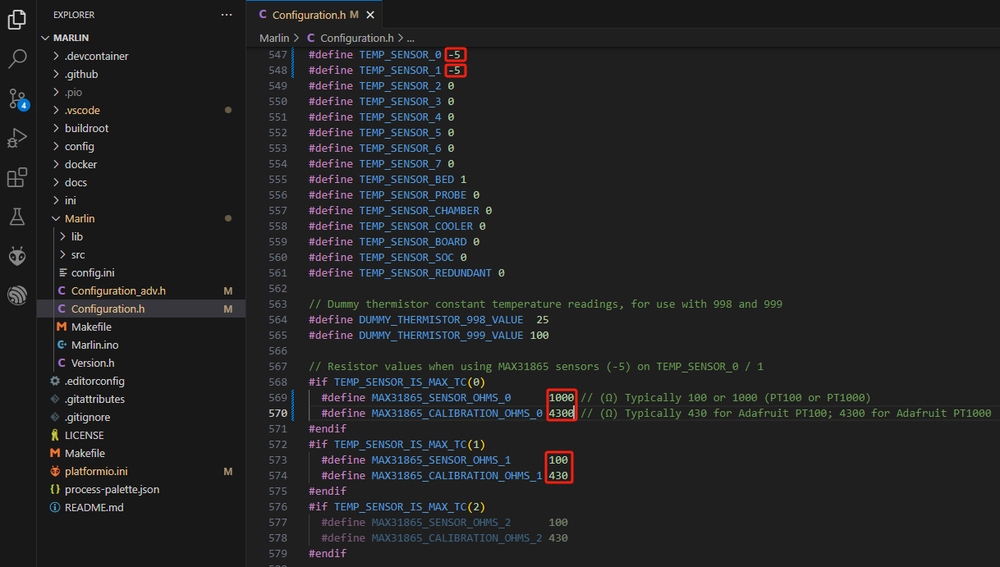Open Configuration_adv.h in file tree
This screenshot has width=1000, height=567.
(x=118, y=291)
